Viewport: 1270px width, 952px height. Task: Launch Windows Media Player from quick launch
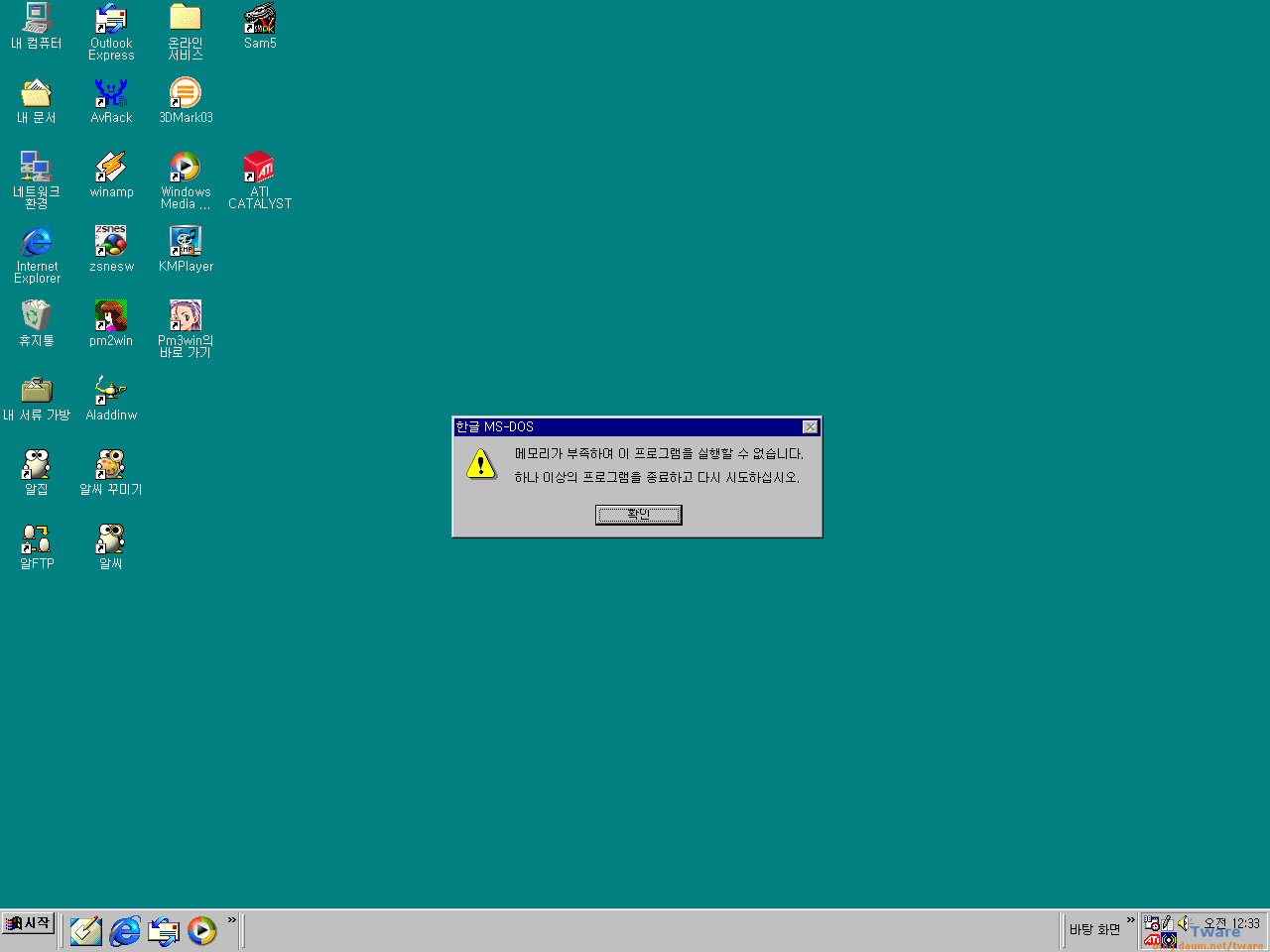202,930
